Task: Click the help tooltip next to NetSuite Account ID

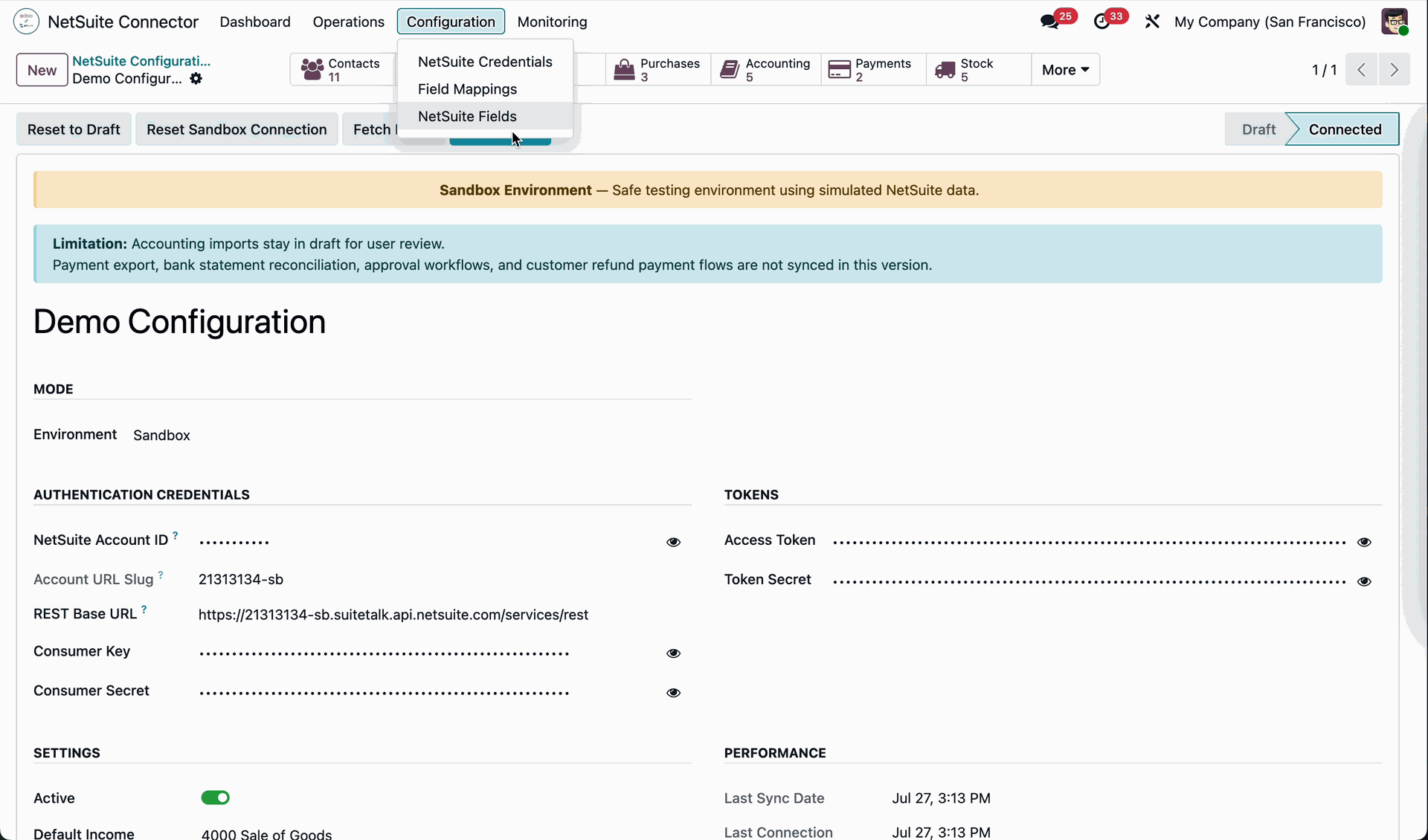Action: 176,535
